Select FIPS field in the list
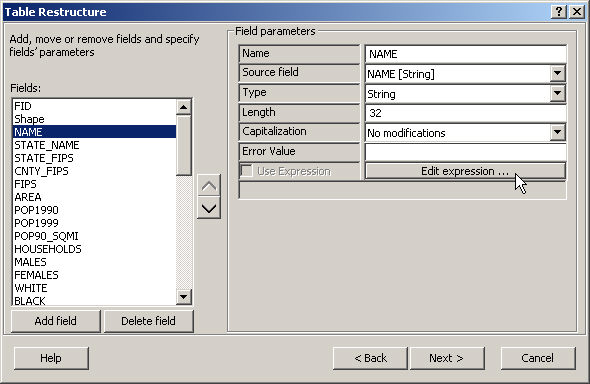Viewport: 590px width, 384px height. (x=94, y=184)
